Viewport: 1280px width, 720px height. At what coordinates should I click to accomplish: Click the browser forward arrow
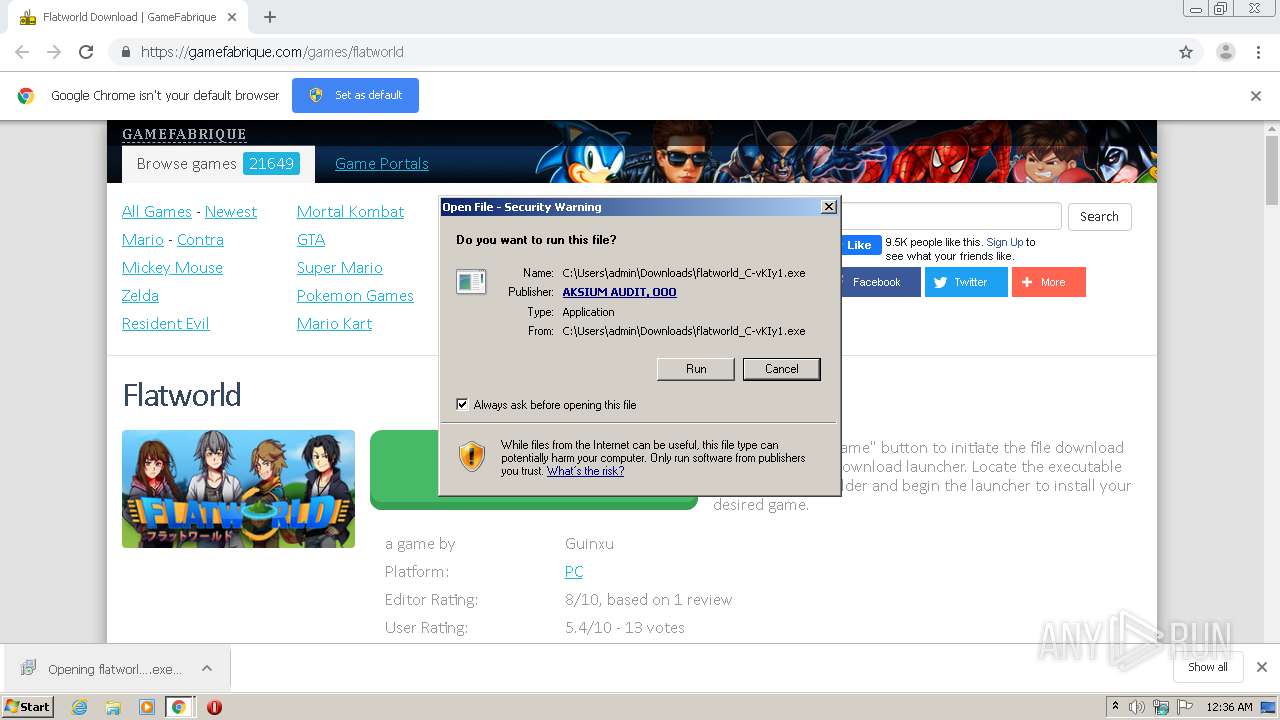tap(54, 52)
